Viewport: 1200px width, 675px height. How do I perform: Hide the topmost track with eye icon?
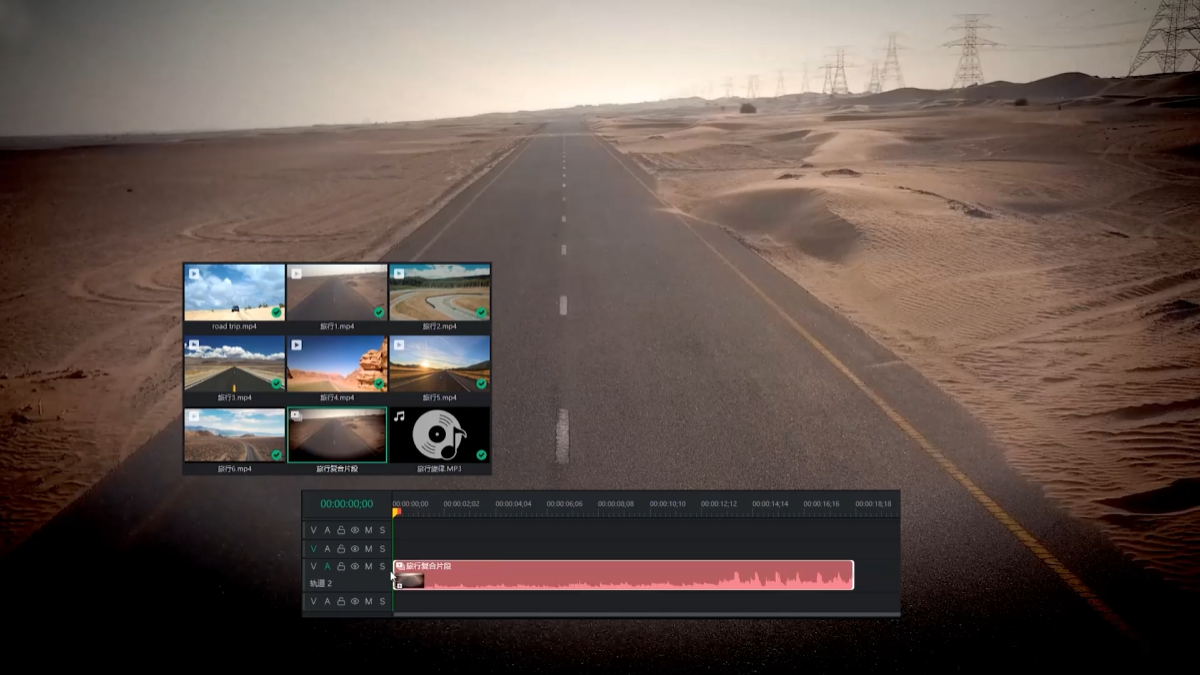(354, 530)
